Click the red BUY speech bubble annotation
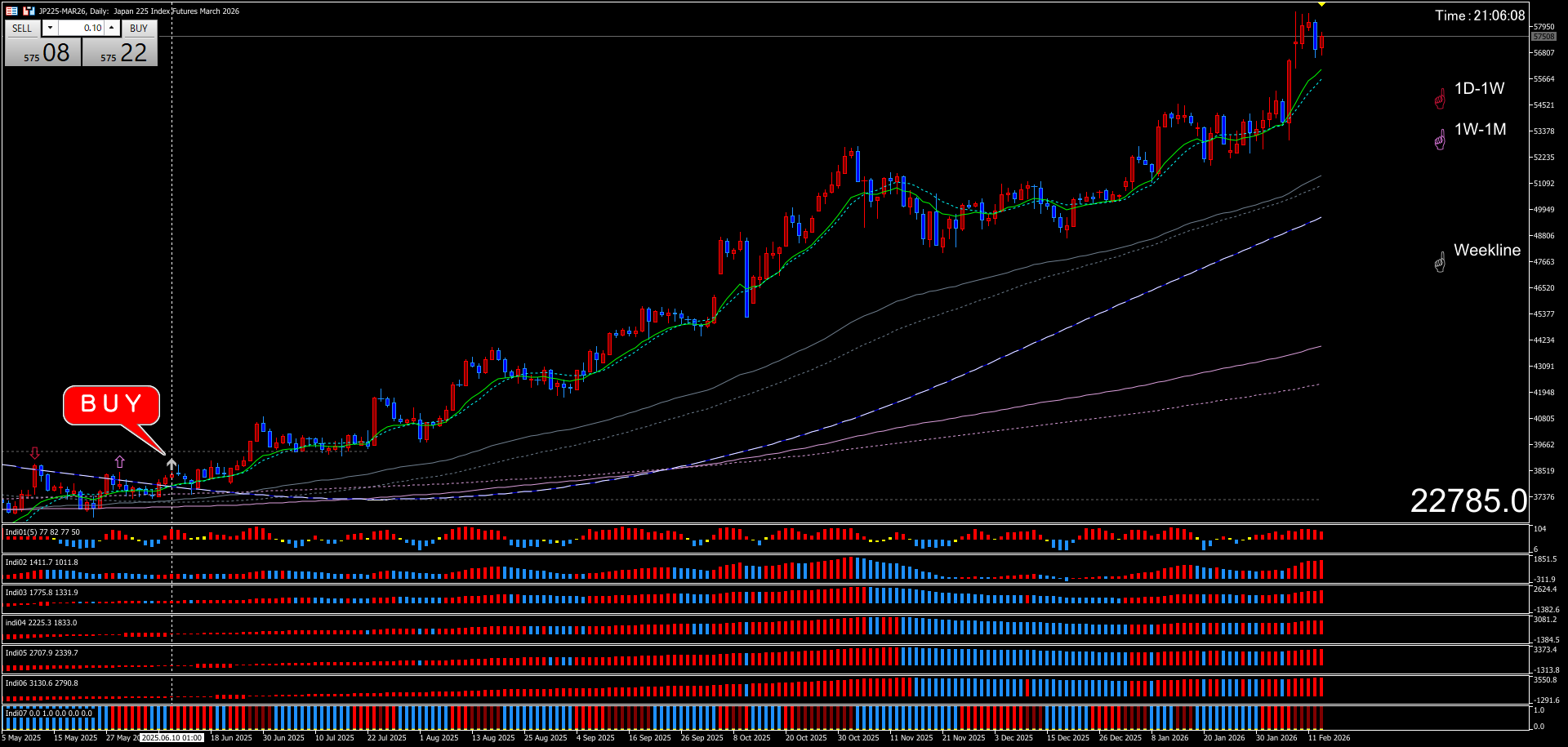 (x=111, y=405)
